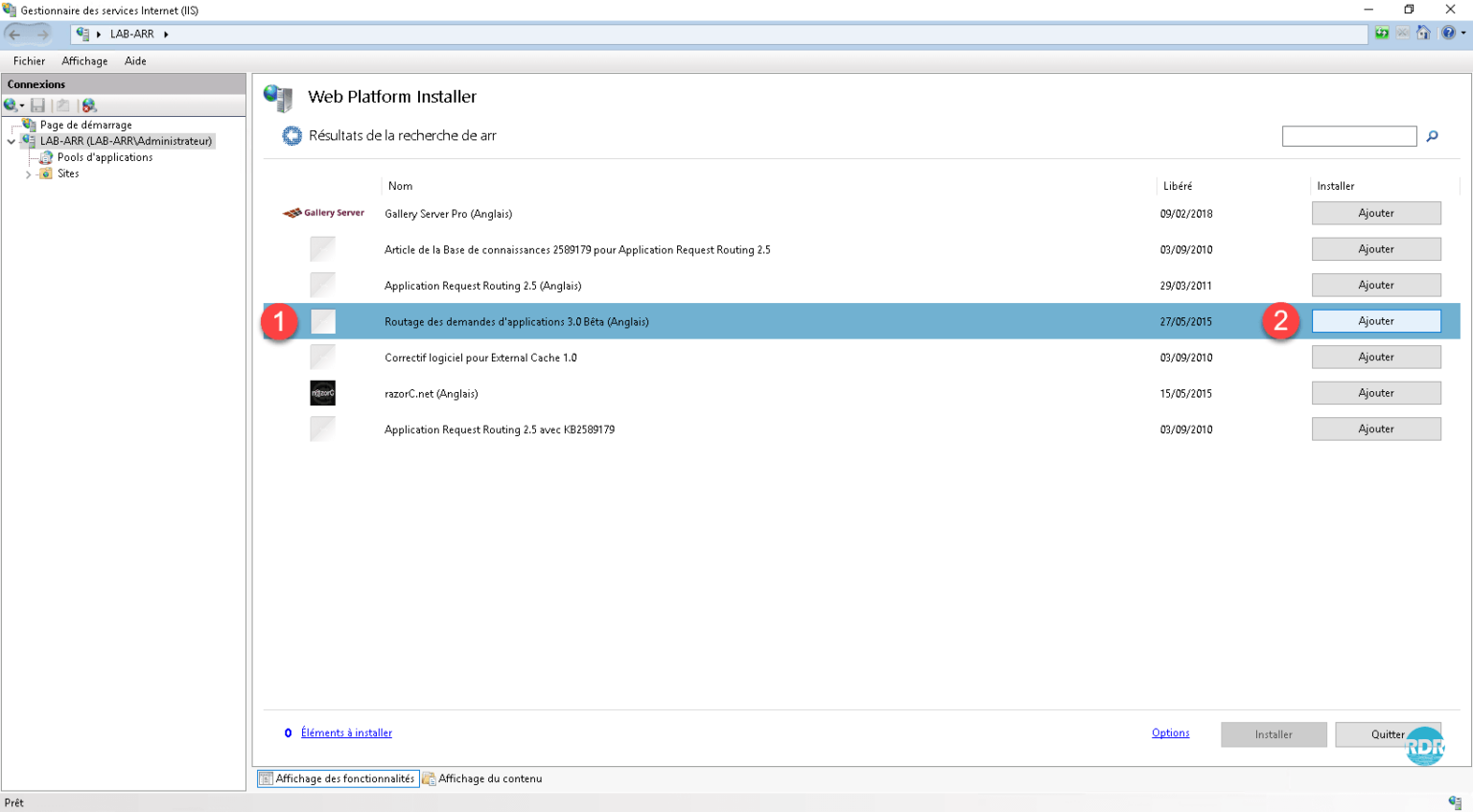
Task: Click the server icon in the address bar
Action: [82, 34]
